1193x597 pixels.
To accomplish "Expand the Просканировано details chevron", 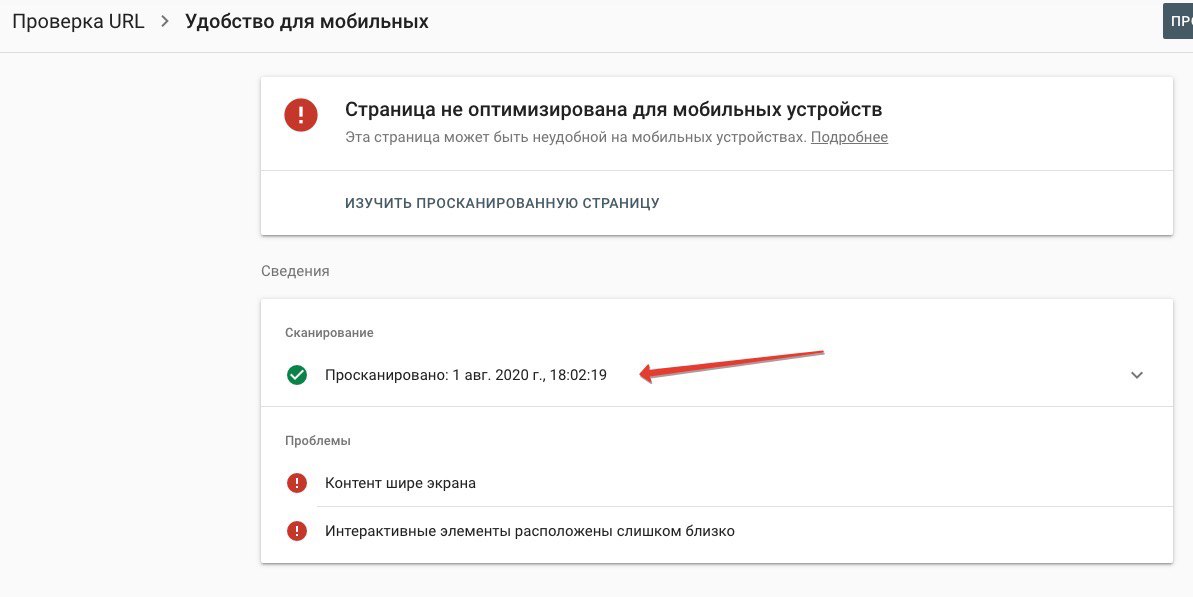I will click(x=1137, y=375).
